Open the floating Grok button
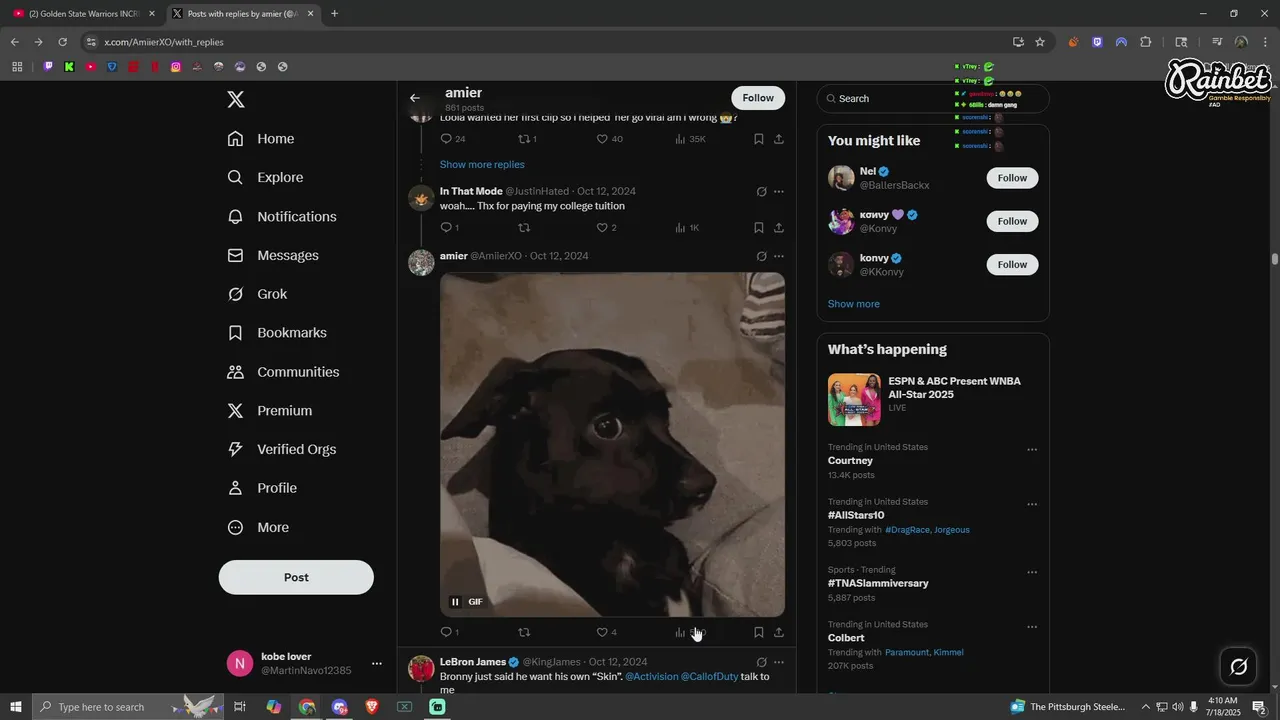The image size is (1280, 720). (x=1238, y=666)
